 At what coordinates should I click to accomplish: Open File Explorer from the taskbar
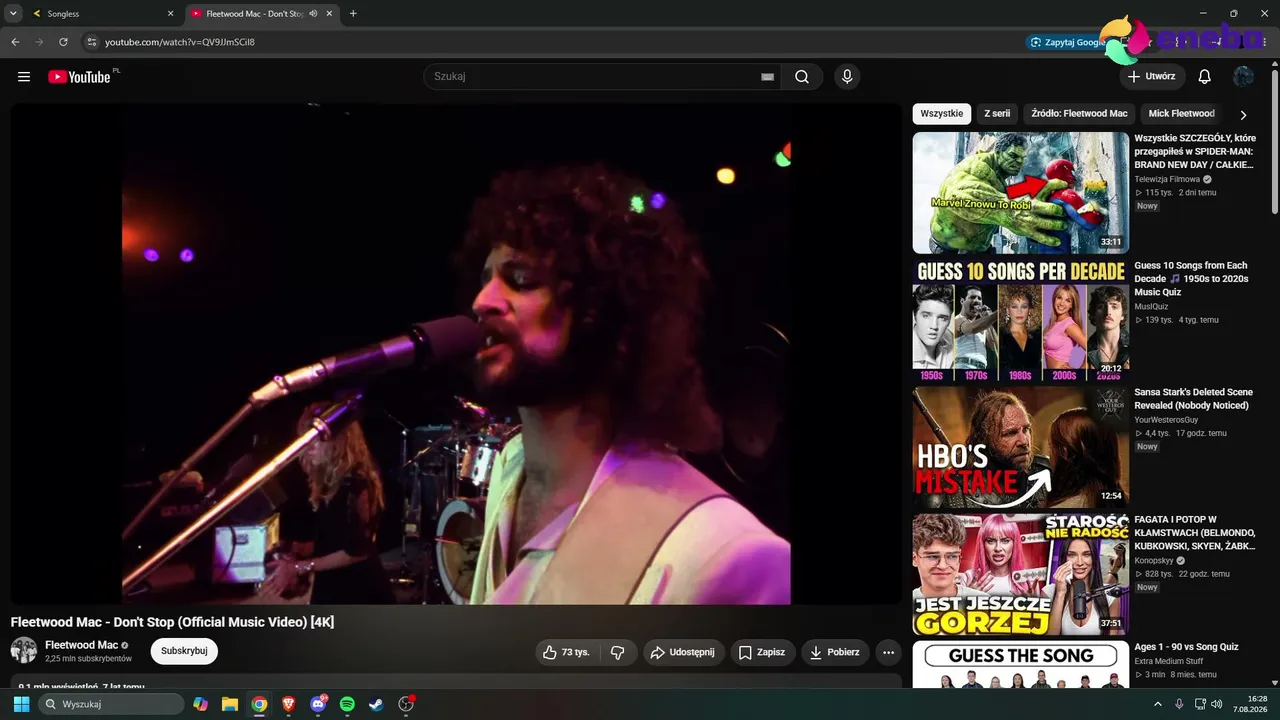click(x=230, y=704)
